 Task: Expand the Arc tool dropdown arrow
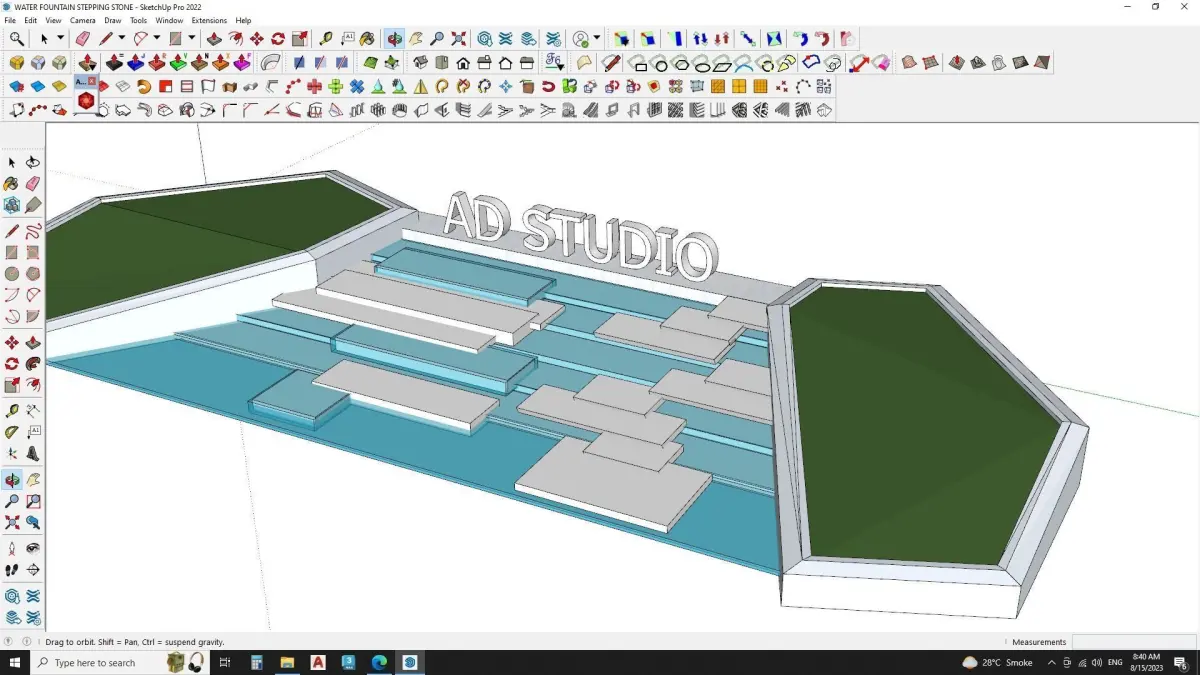click(157, 38)
